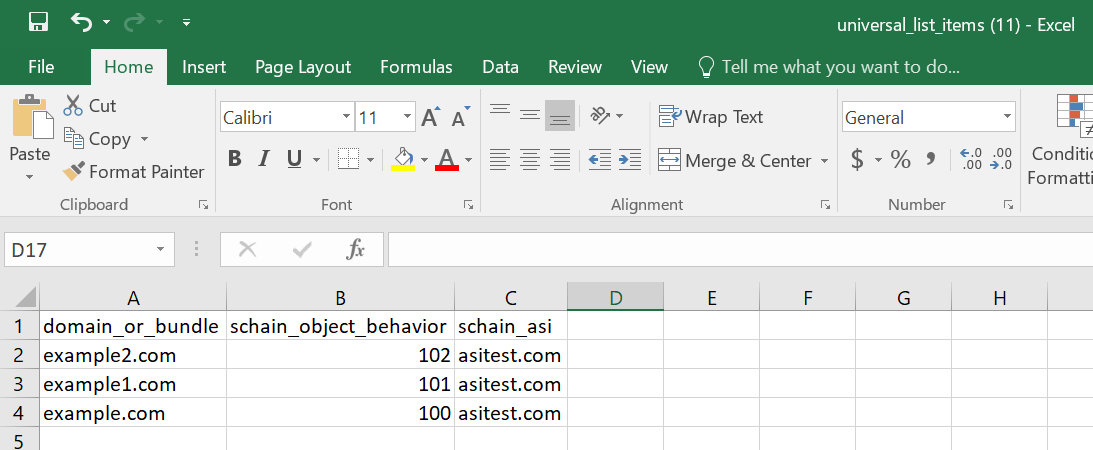Select cell A2 containing example2.com
The height and width of the screenshot is (450, 1093).
[132, 355]
